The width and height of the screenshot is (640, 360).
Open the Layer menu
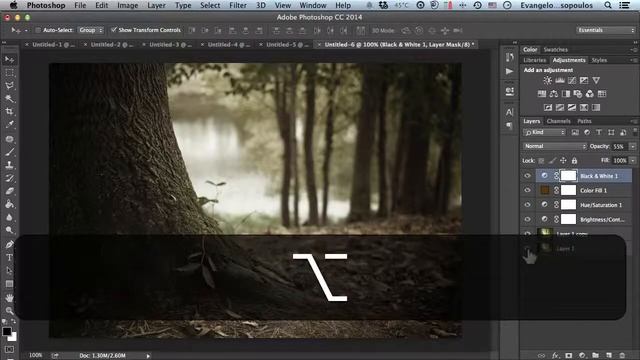156,5
